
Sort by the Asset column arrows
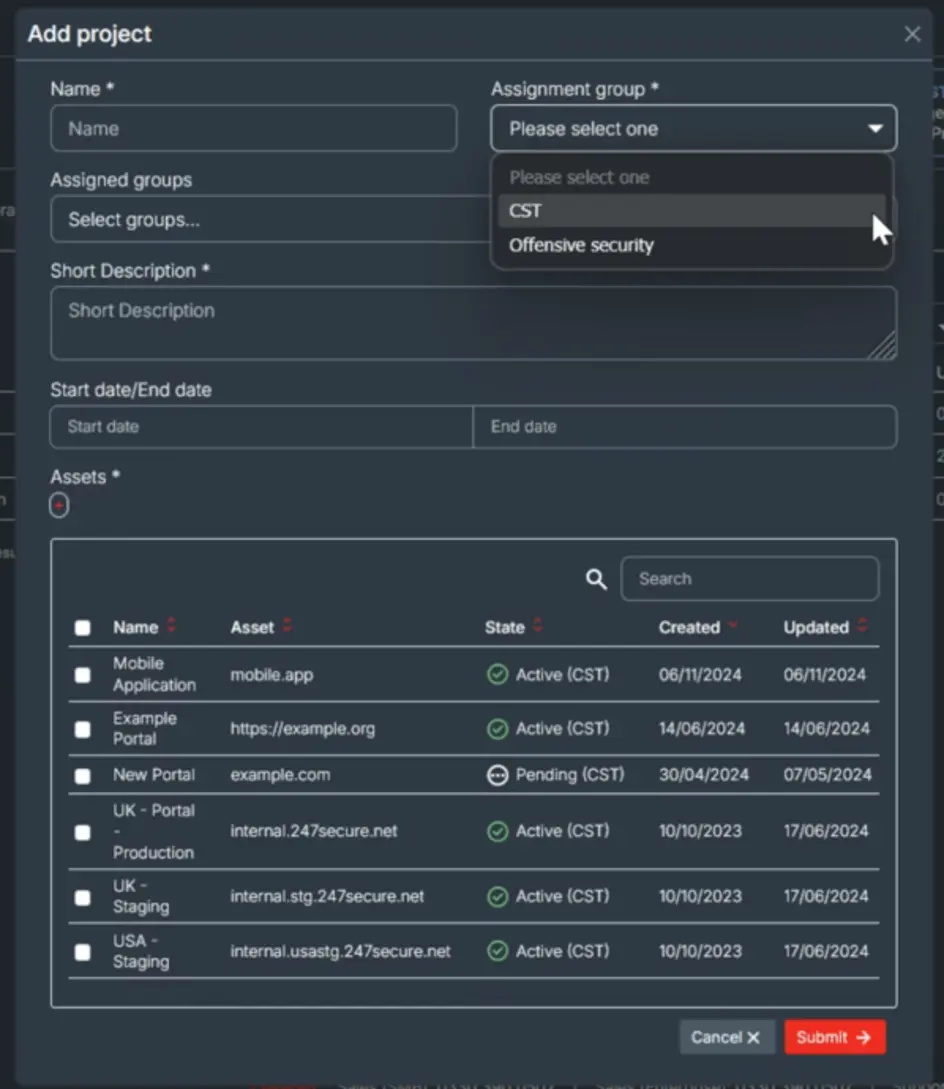click(x=288, y=625)
